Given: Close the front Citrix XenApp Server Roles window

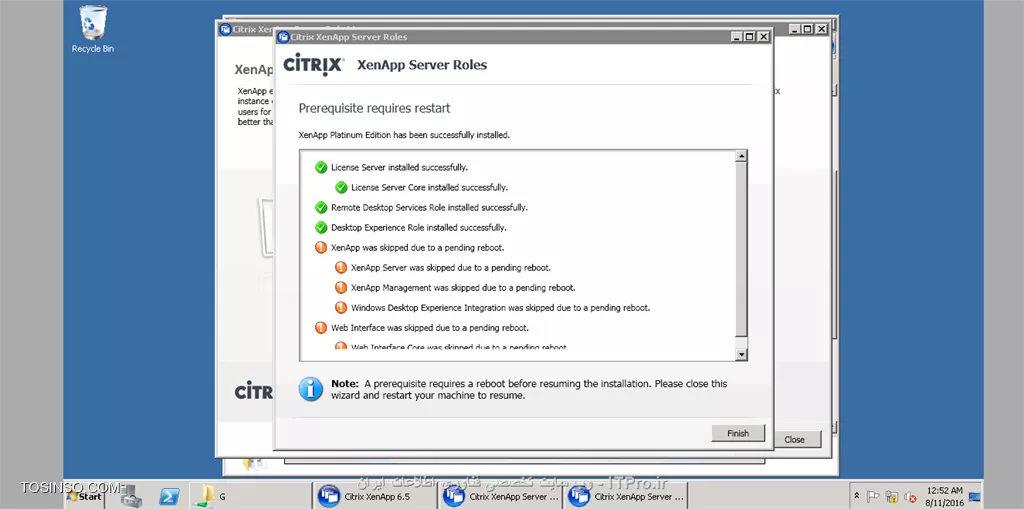Looking at the screenshot, I should click(x=763, y=37).
